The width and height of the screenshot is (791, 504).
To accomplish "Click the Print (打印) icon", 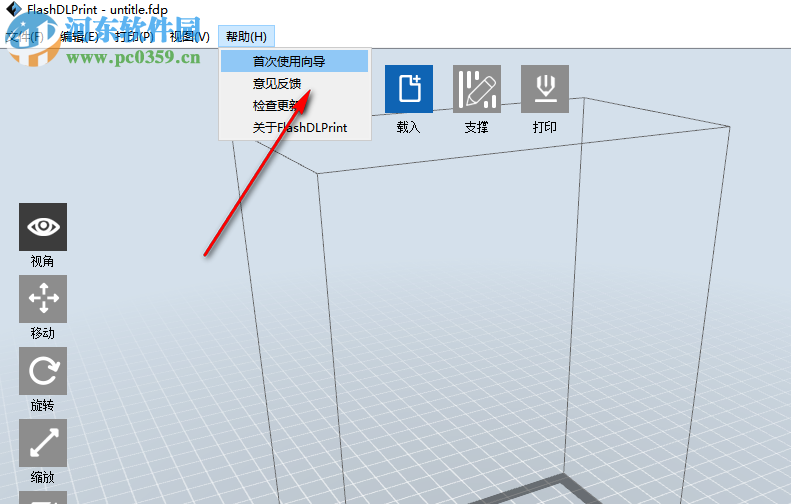I will click(x=545, y=89).
